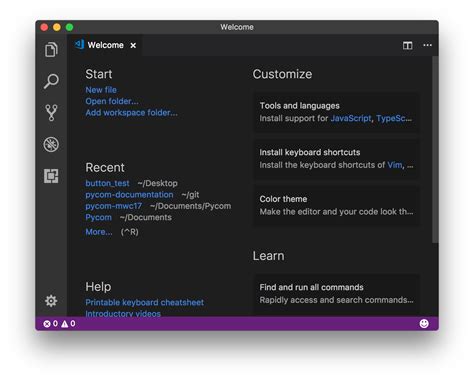Click the errors count in status bar

click(50, 323)
